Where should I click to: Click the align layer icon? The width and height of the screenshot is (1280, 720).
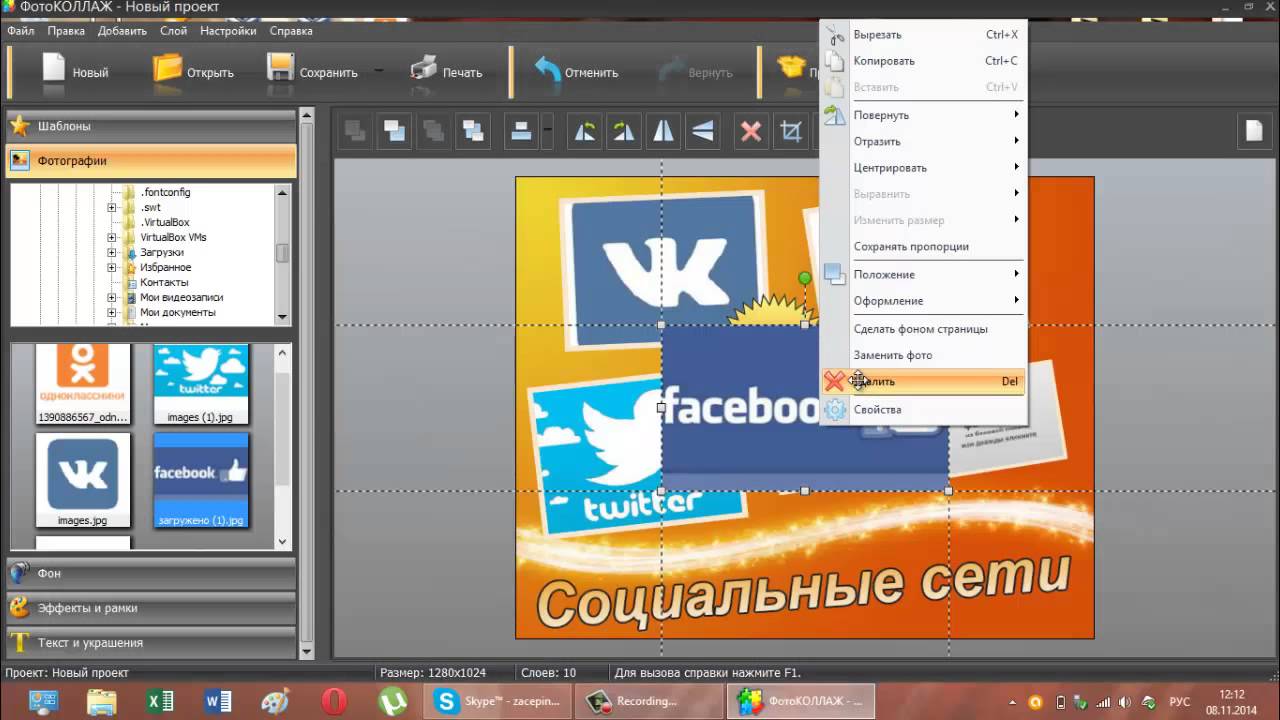[521, 131]
